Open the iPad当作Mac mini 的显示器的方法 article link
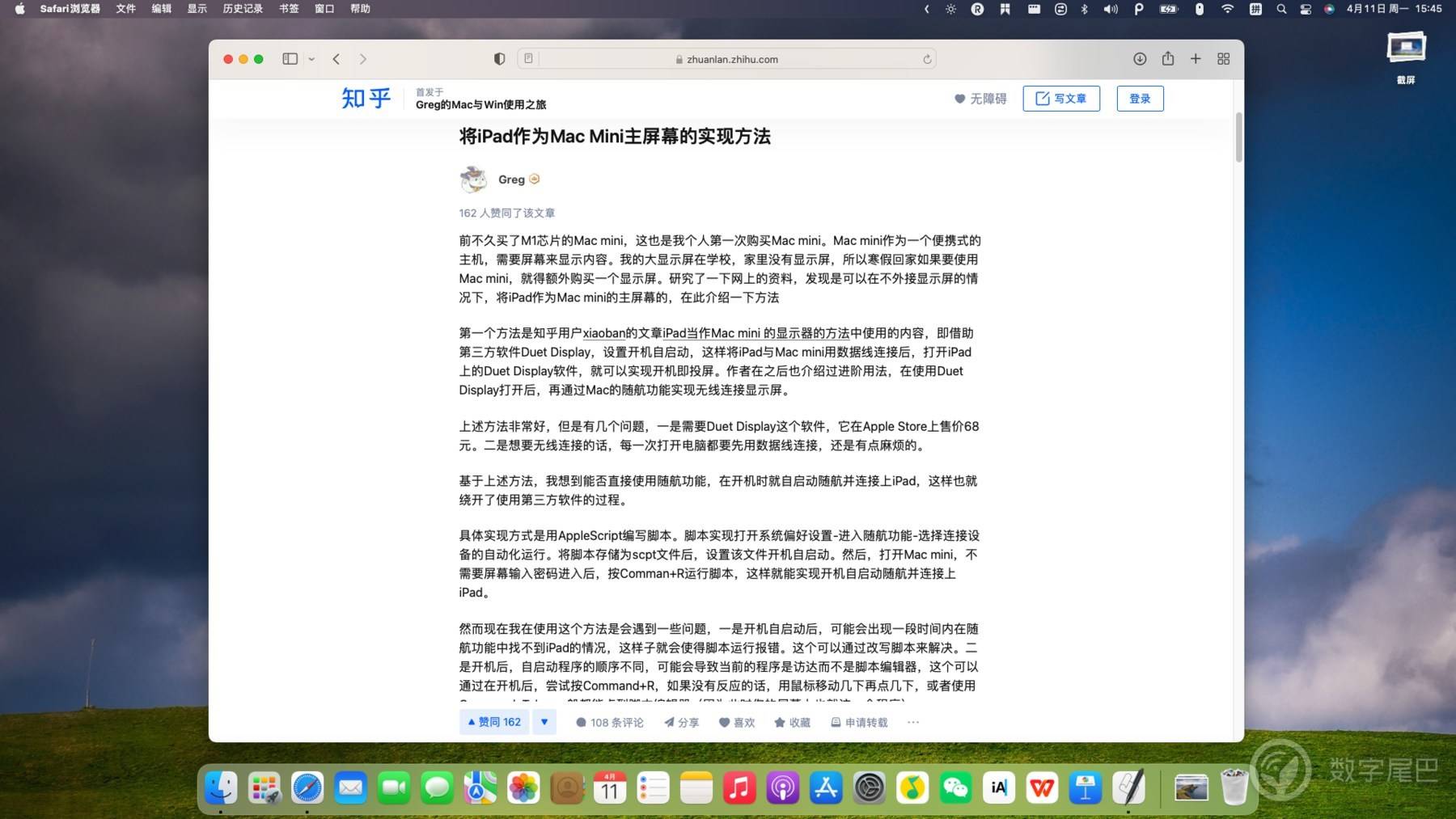This screenshot has height=819, width=1456. coord(756,333)
